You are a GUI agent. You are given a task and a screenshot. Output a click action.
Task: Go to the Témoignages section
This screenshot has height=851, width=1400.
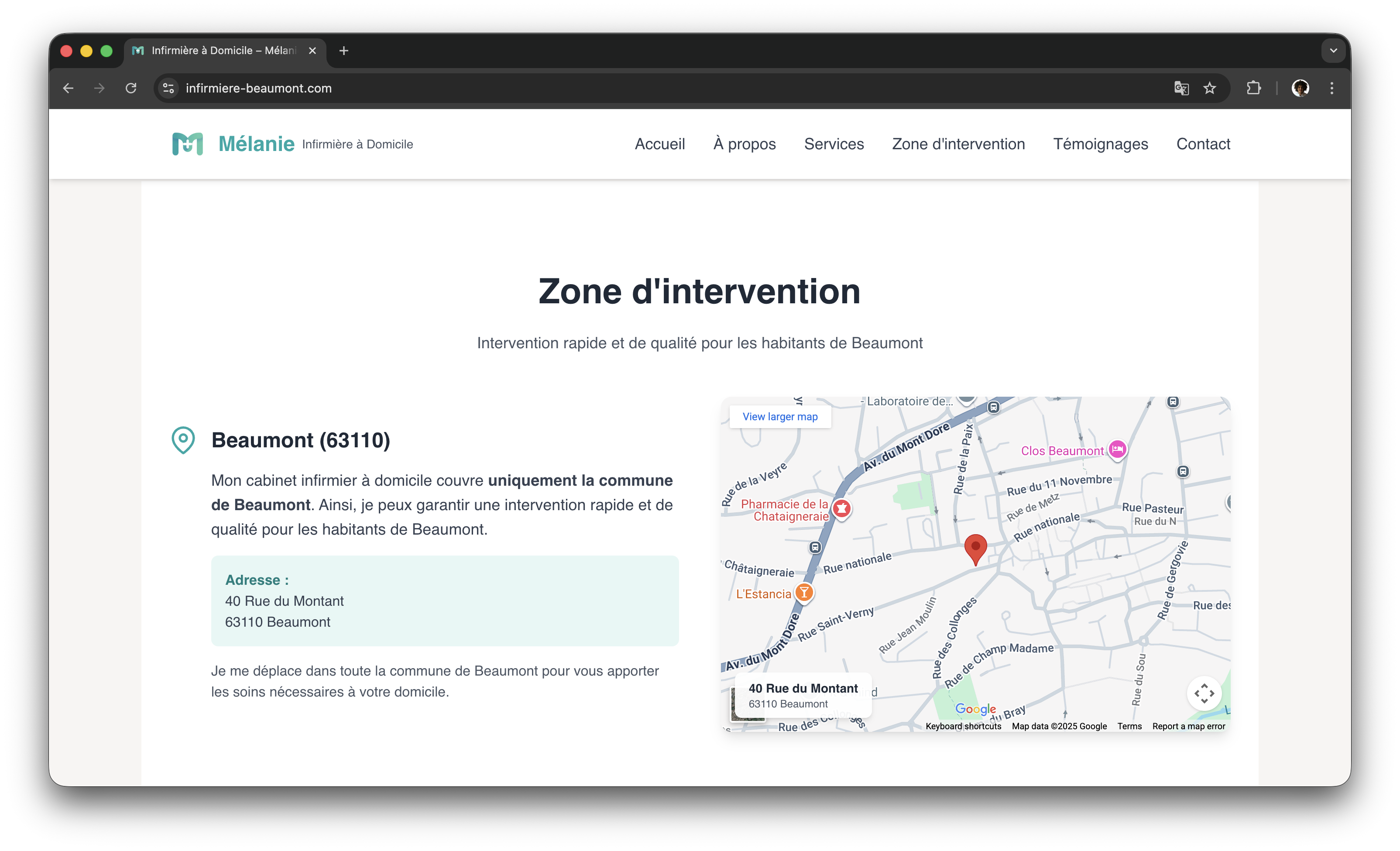coord(1100,144)
